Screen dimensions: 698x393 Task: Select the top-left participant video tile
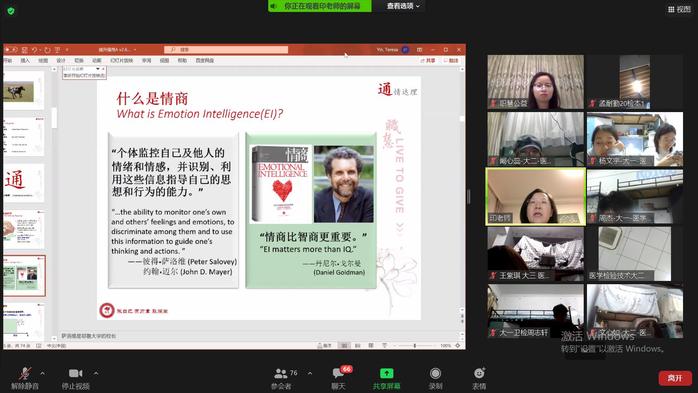[536, 82]
